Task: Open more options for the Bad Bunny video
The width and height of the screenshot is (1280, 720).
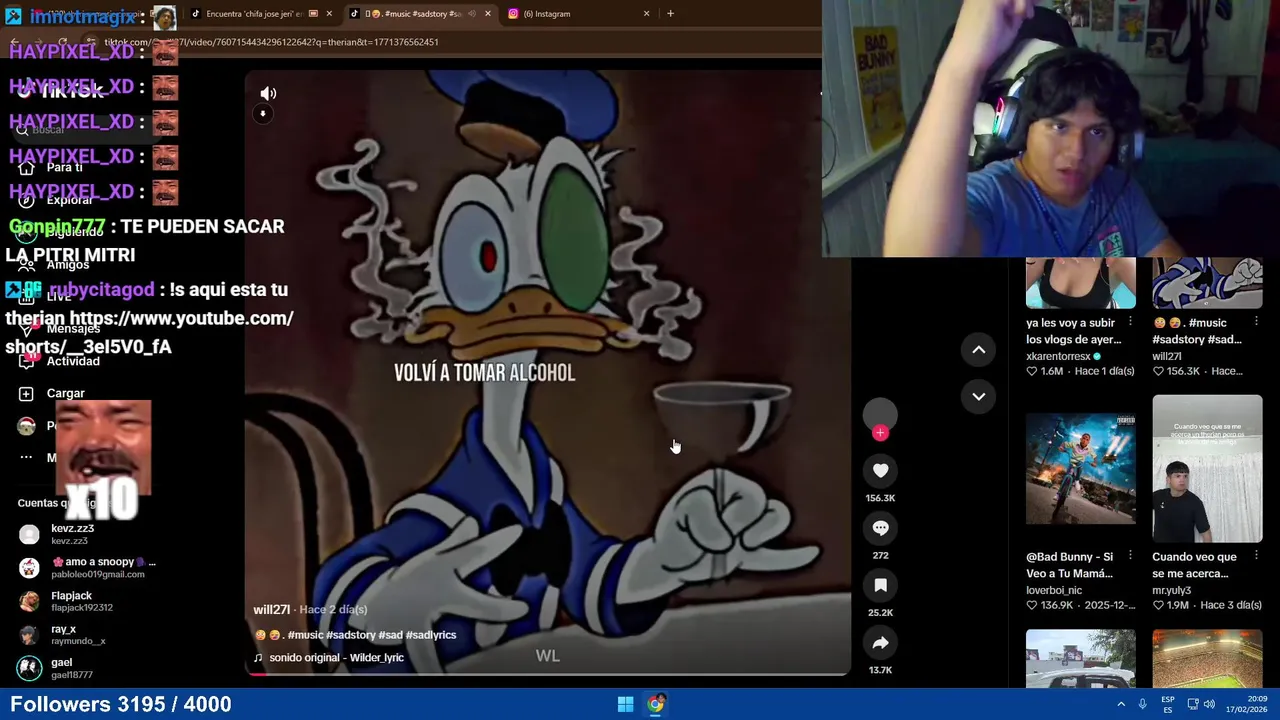Action: coord(1130,555)
